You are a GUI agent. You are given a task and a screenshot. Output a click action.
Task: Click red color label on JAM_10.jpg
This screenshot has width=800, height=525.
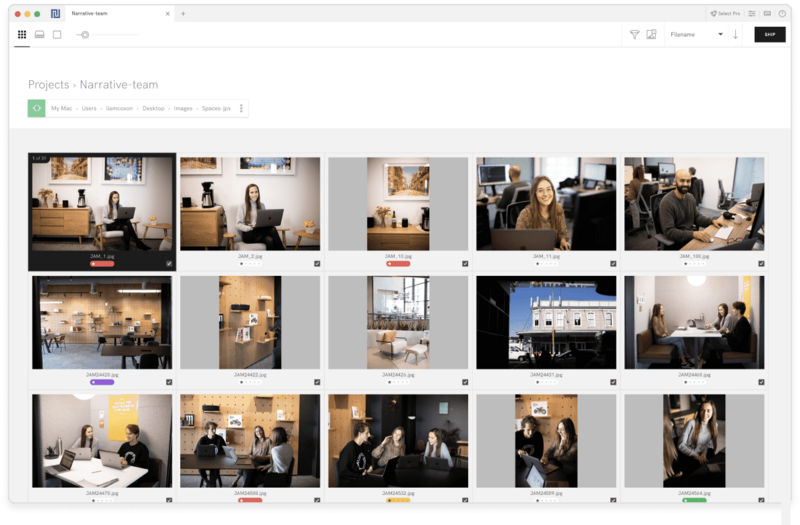tap(398, 264)
